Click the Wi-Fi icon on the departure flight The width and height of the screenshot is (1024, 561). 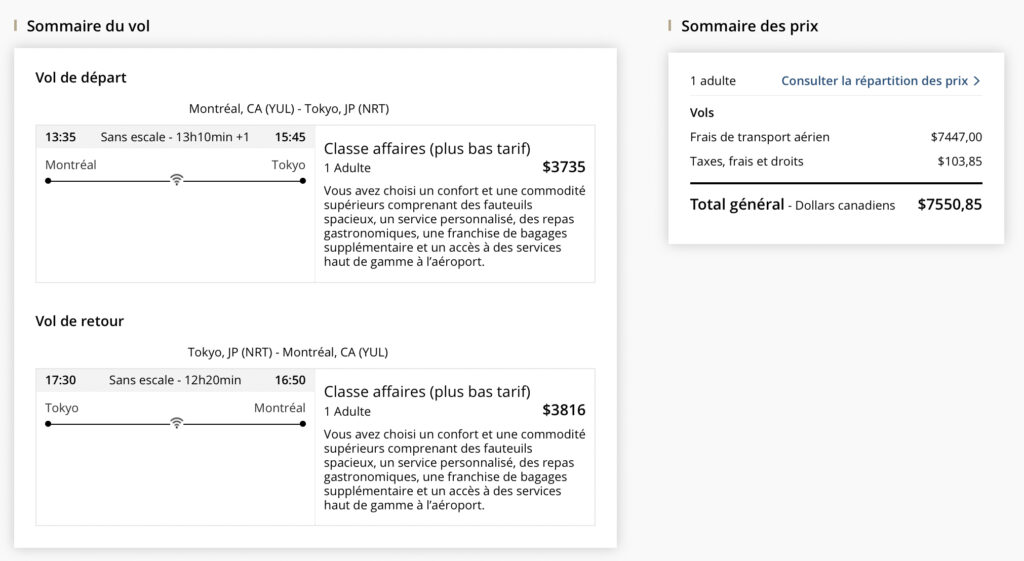click(x=176, y=180)
